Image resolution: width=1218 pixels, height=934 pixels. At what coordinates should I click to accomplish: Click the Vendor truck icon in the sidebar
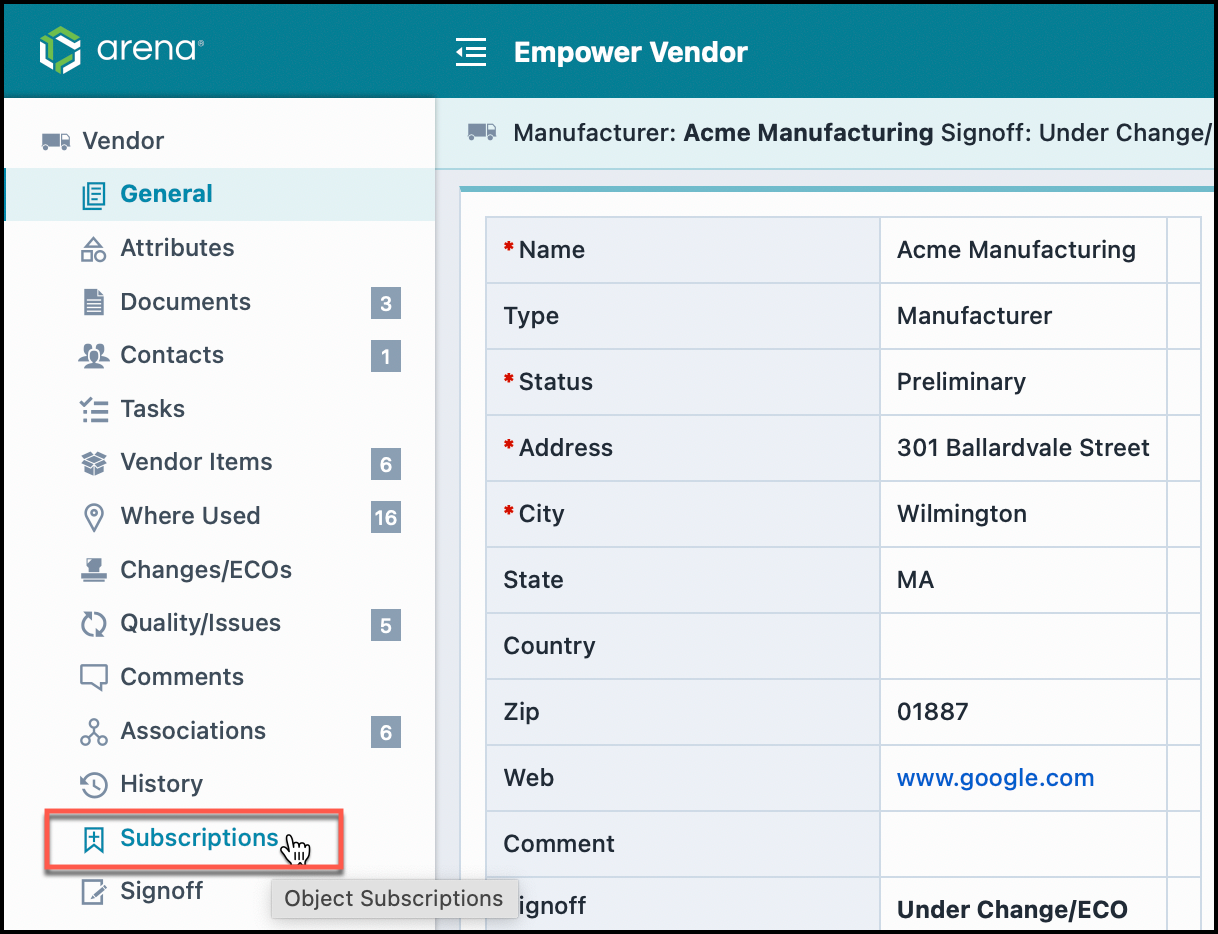56,141
